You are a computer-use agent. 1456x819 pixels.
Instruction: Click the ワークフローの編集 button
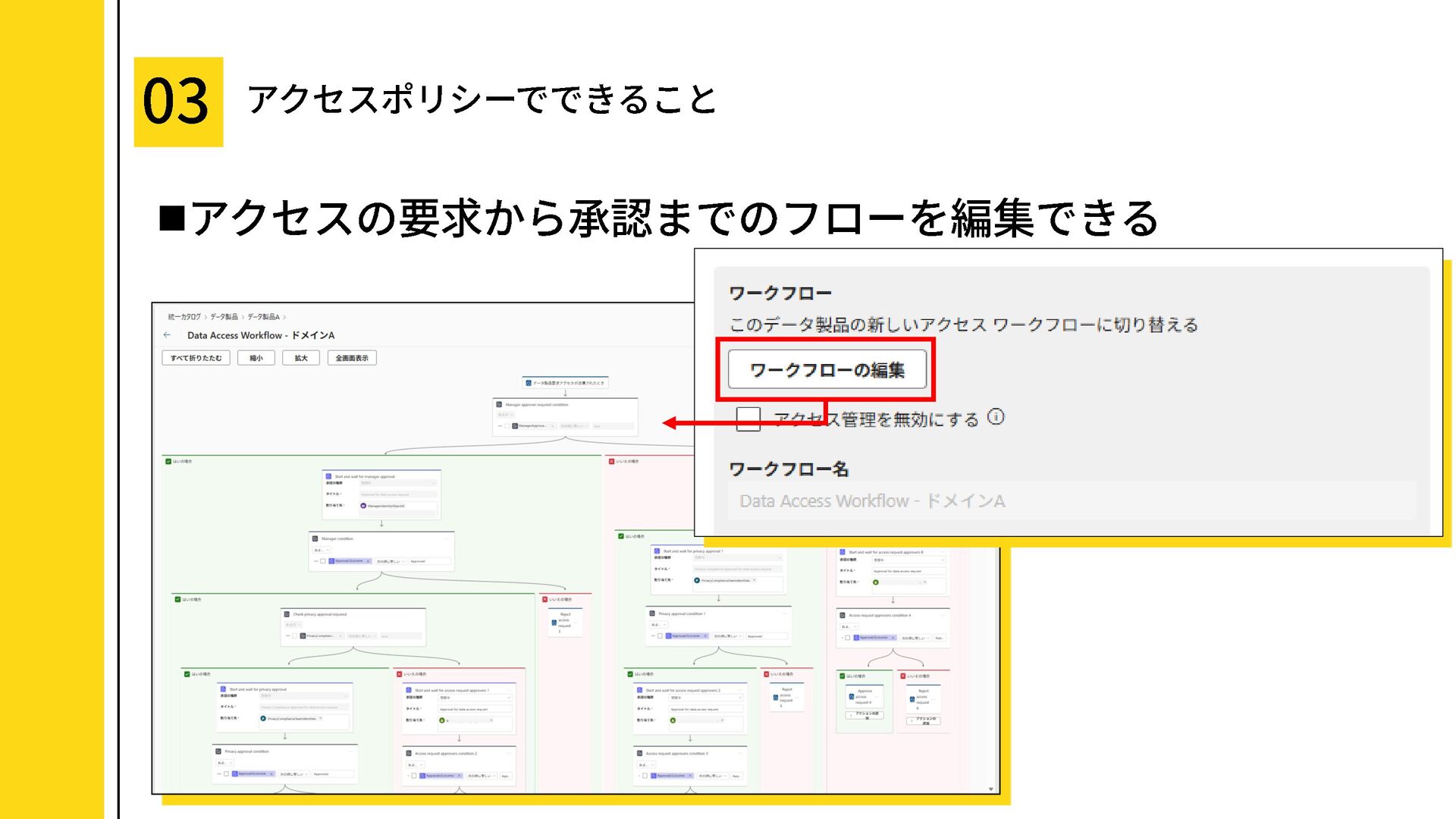coord(827,370)
